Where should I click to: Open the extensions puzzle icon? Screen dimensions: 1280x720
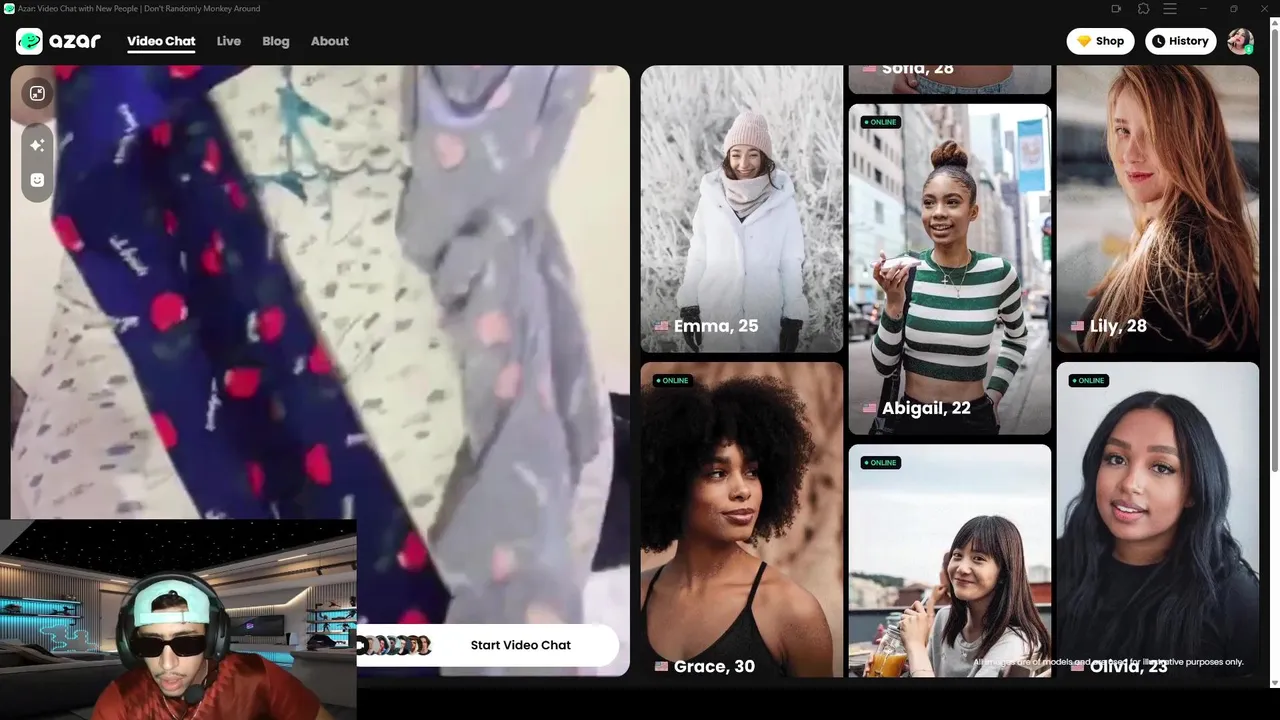tap(1144, 9)
